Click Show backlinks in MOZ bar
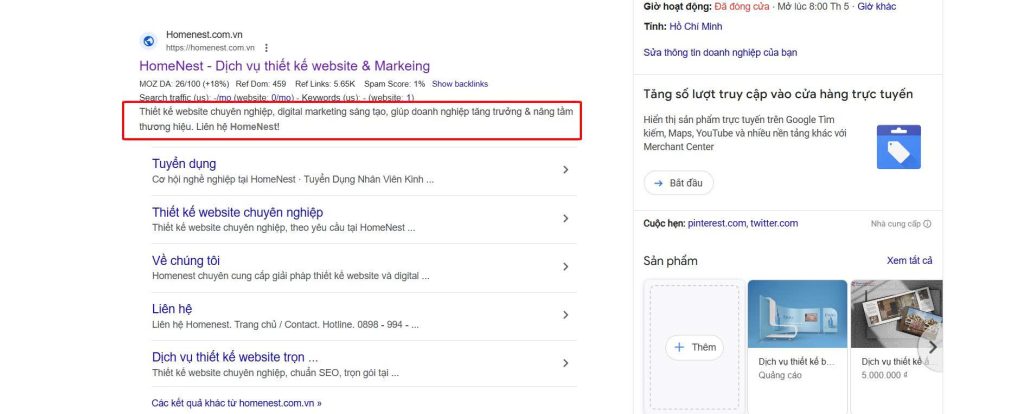This screenshot has height=414, width=1024. click(460, 84)
